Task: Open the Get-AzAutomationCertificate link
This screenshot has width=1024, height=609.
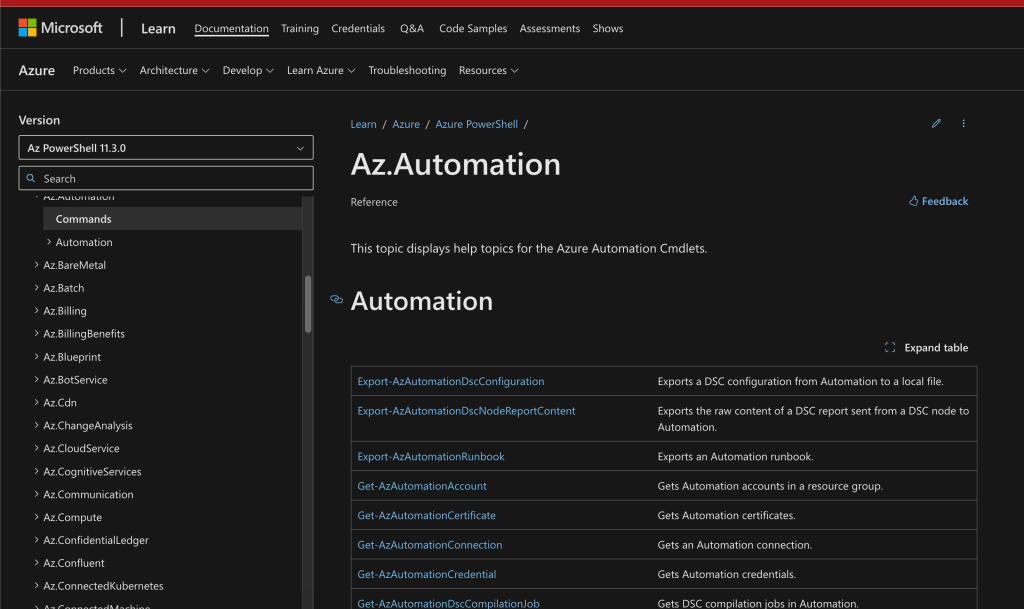Action: (426, 515)
